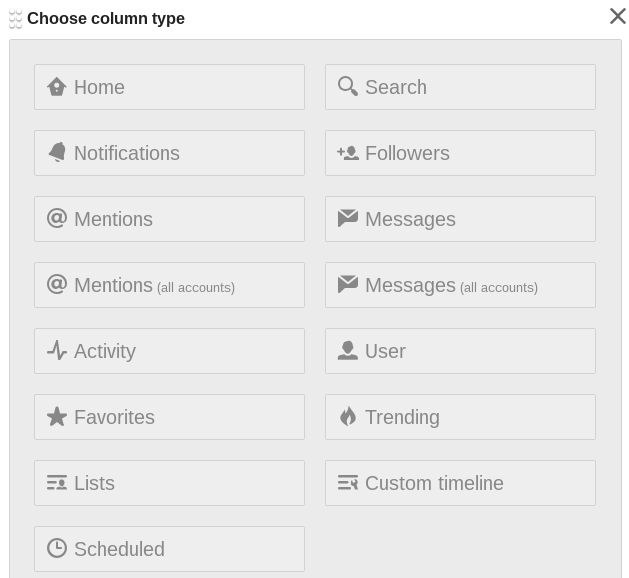Click the clock icon beside Scheduled
This screenshot has width=629, height=578.
[57, 548]
